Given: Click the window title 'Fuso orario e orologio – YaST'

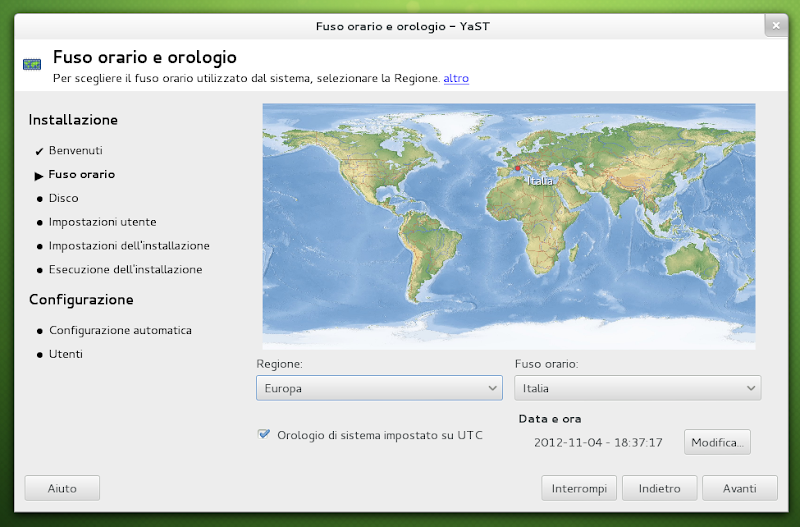Looking at the screenshot, I should pyautogui.click(x=403, y=27).
